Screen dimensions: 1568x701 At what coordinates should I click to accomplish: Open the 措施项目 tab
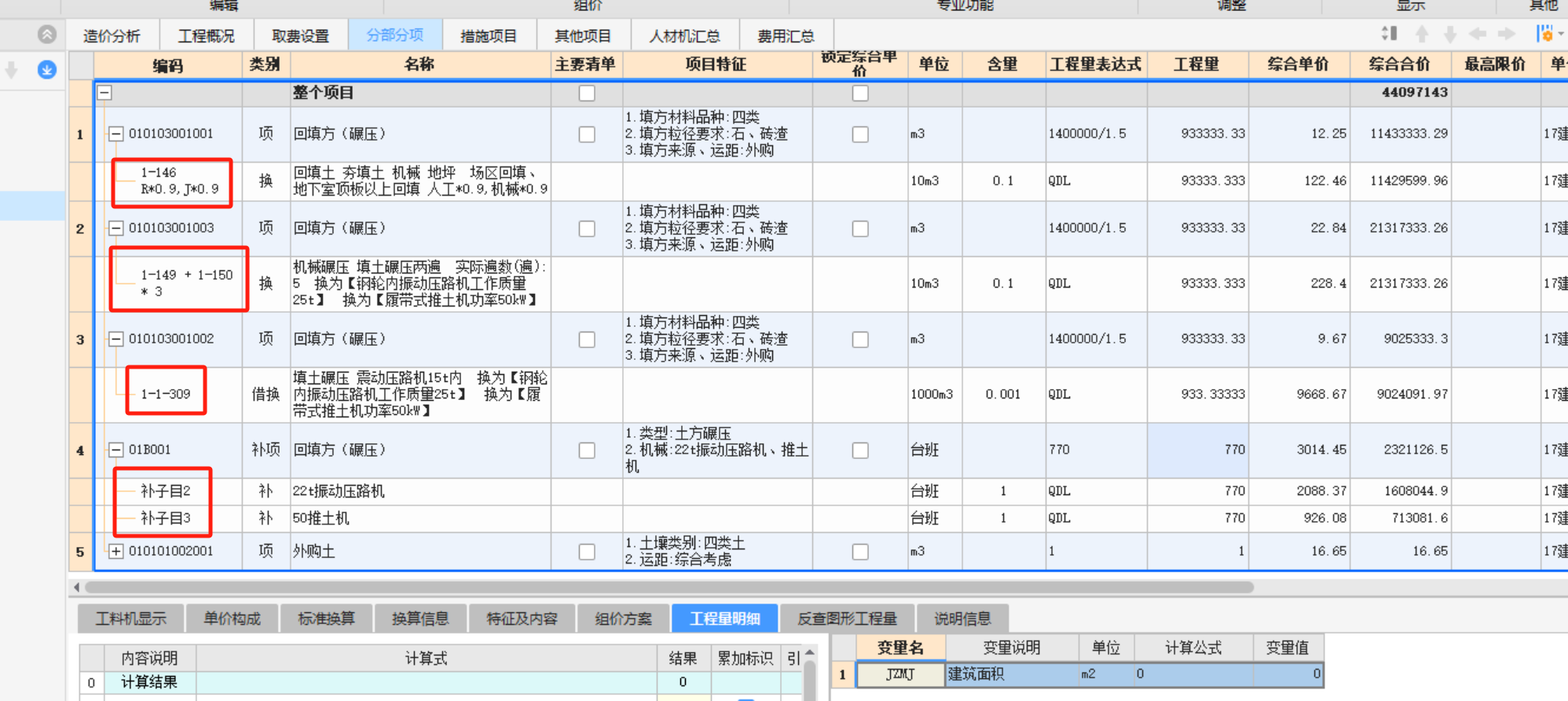point(489,36)
